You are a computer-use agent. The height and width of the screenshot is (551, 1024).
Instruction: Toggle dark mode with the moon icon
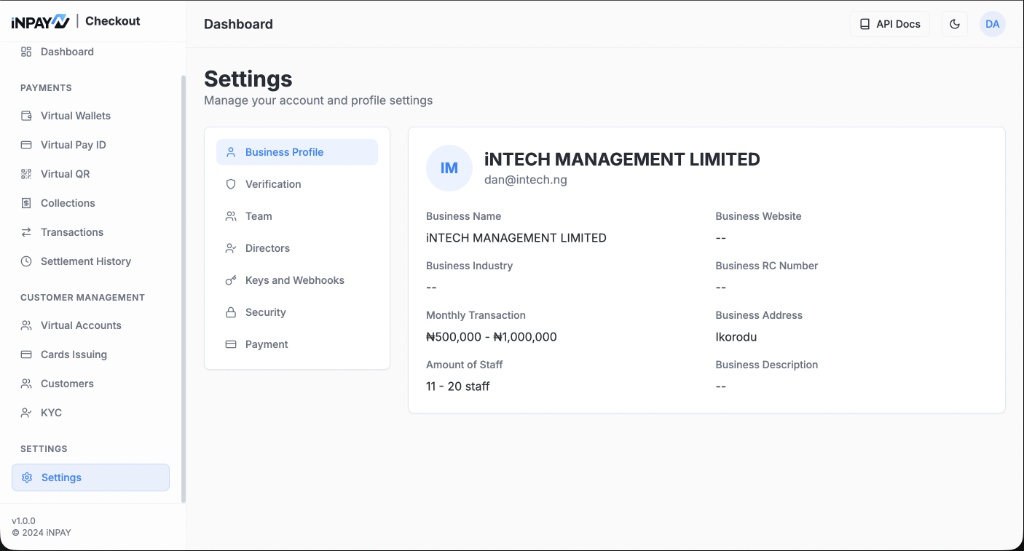[955, 24]
